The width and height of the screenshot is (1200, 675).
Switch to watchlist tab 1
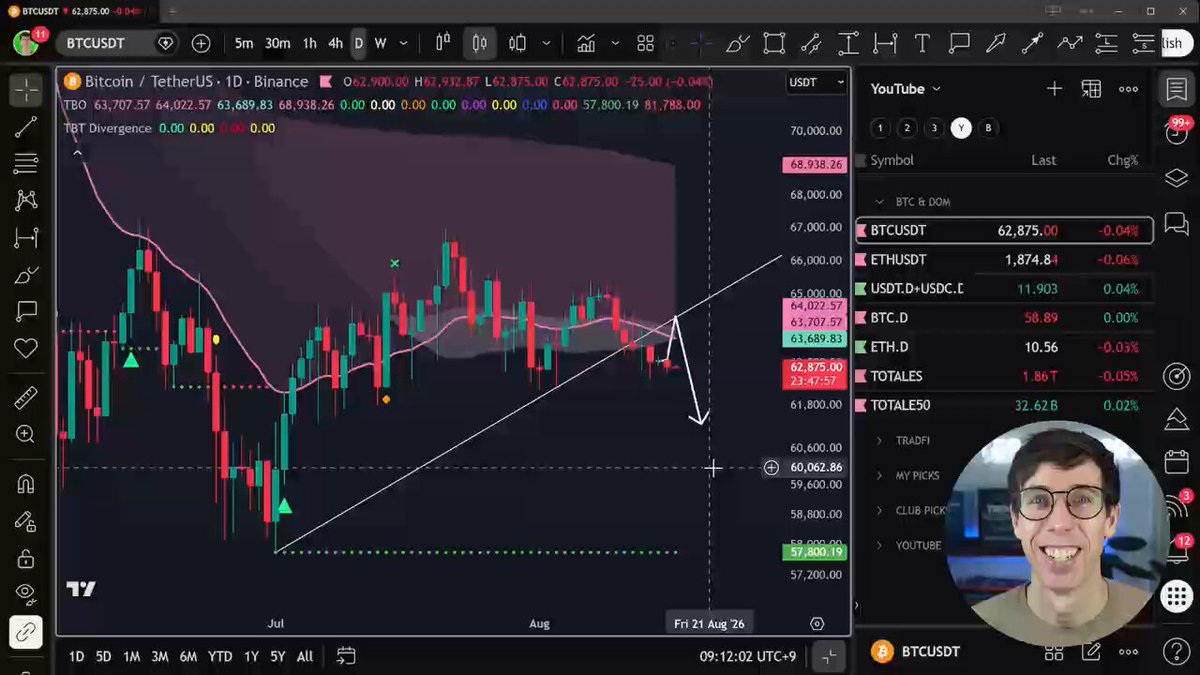[879, 128]
